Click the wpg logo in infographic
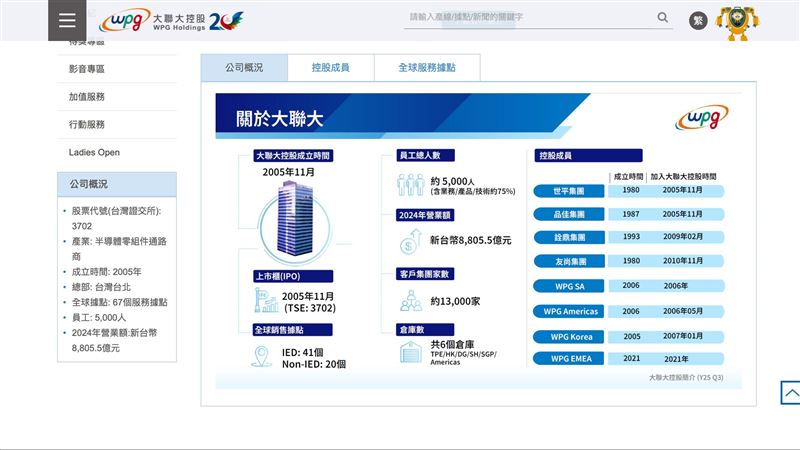The width and height of the screenshot is (800, 450). pyautogui.click(x=702, y=117)
